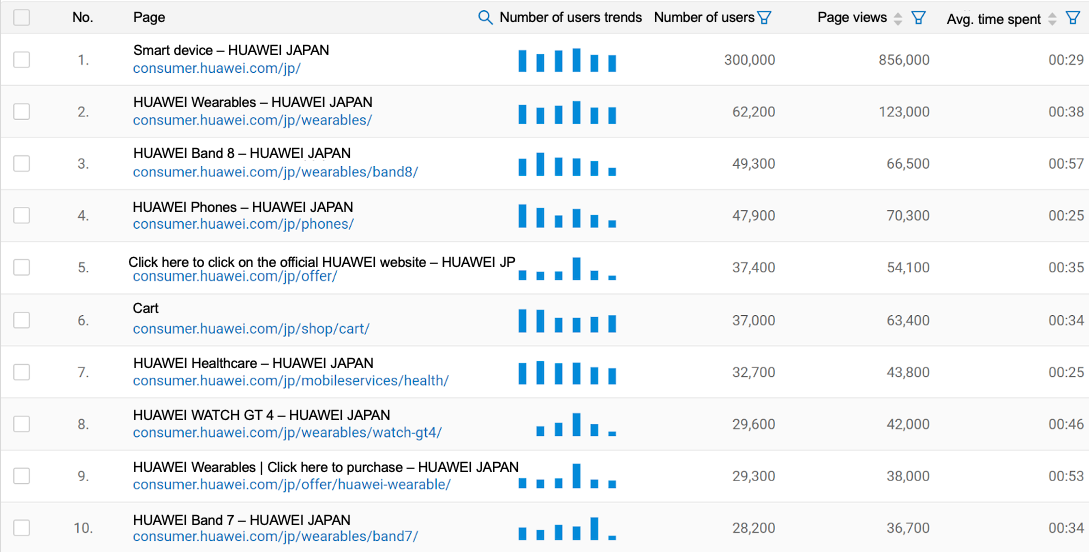
Task: Open the consumer.huawei.com/jp/wearables/watch-gt4/ link
Action: coord(287,432)
